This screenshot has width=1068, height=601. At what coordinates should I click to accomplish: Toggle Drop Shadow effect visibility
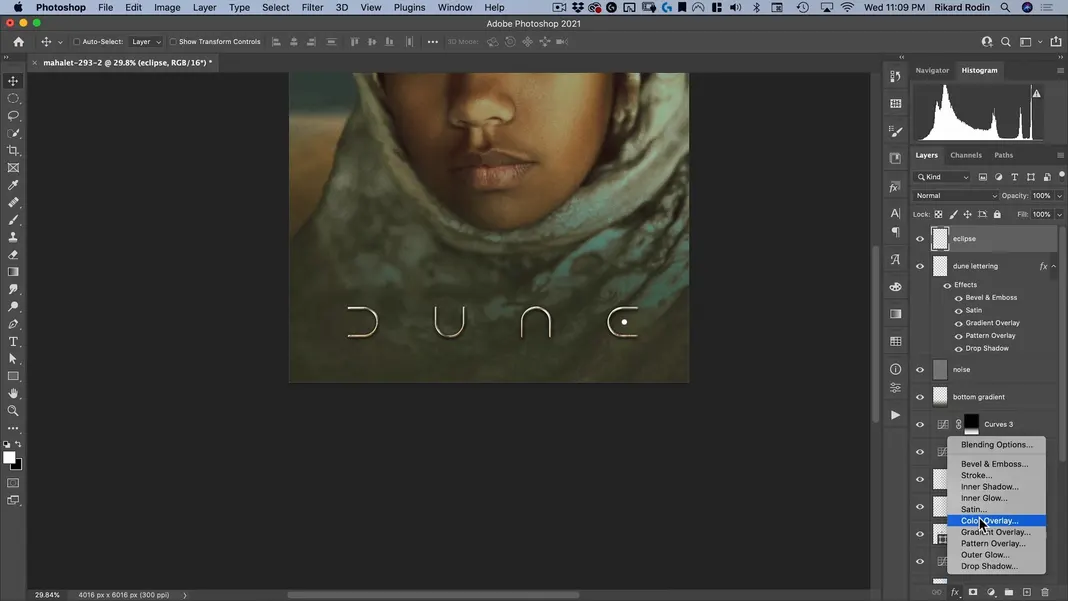tap(958, 349)
